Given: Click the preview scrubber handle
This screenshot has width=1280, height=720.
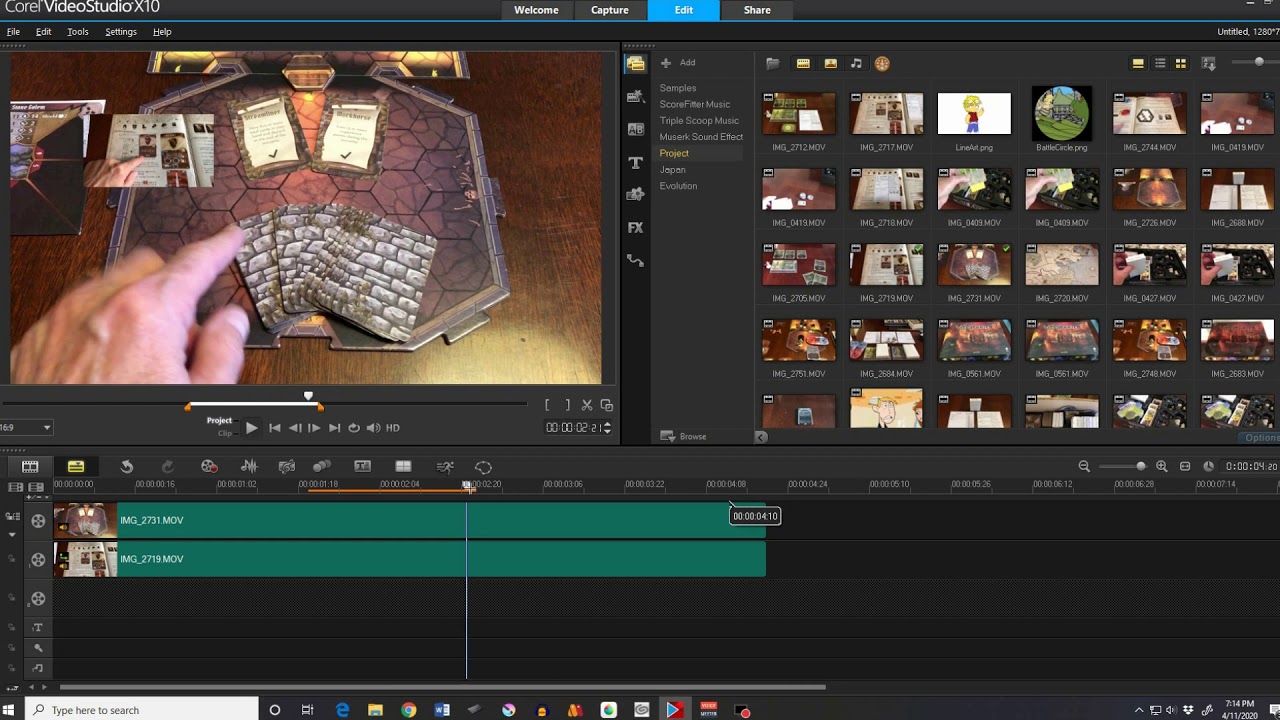Looking at the screenshot, I should 308,397.
